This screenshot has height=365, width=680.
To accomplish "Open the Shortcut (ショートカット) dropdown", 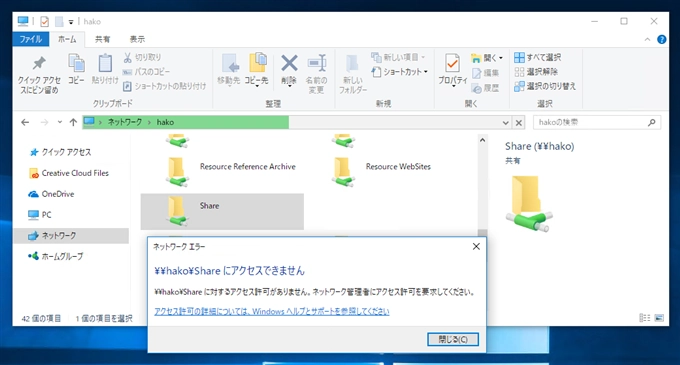I will click(400, 72).
